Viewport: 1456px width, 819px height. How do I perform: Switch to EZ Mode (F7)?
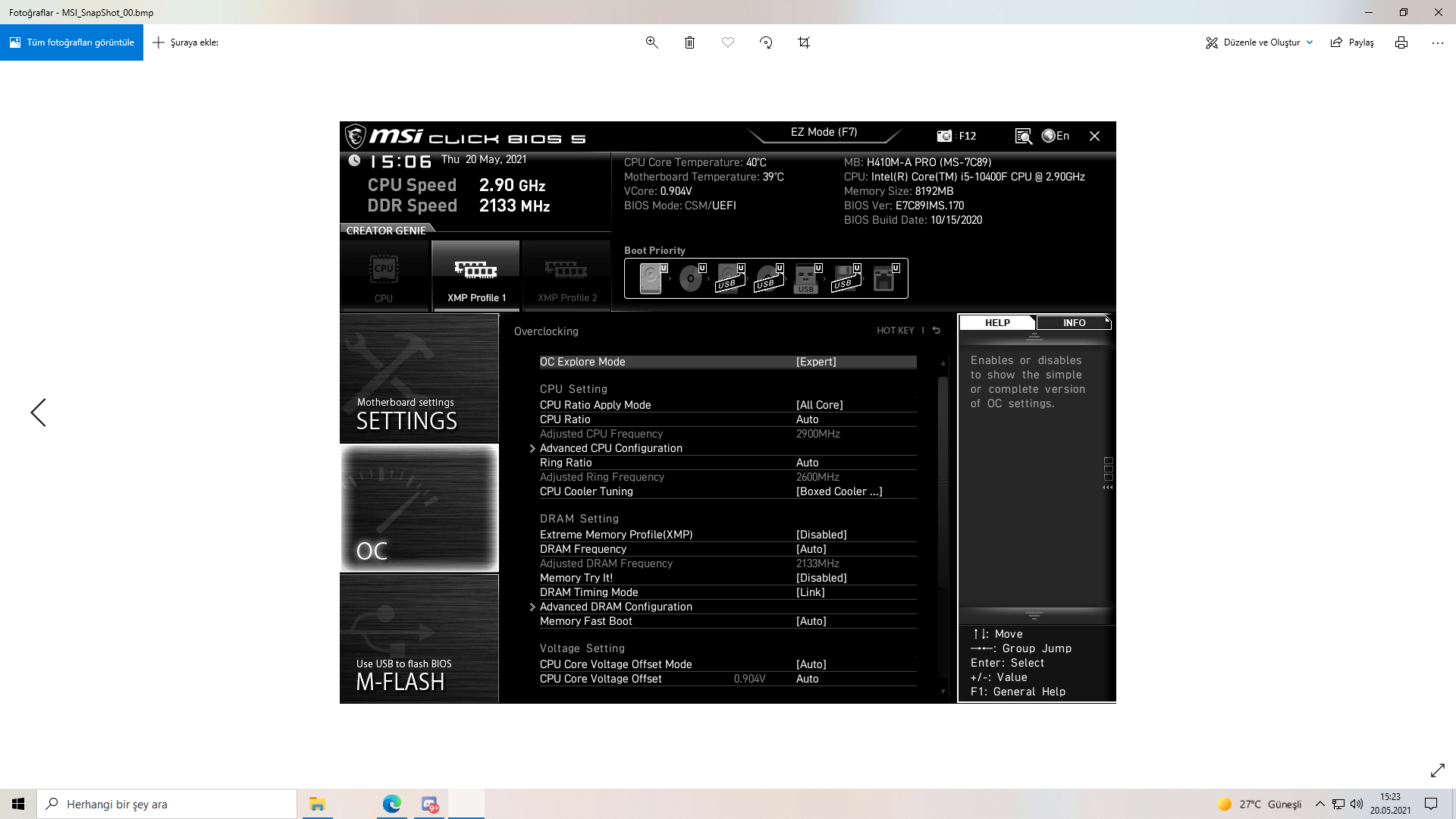[x=824, y=132]
